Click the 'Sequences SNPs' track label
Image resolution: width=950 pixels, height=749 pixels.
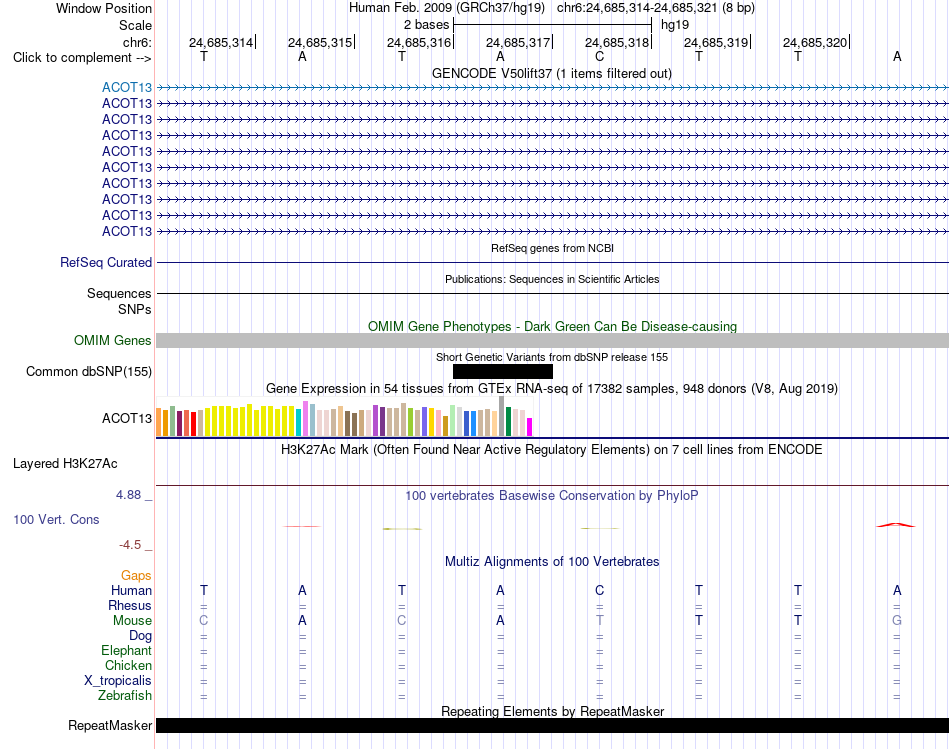pos(119,301)
